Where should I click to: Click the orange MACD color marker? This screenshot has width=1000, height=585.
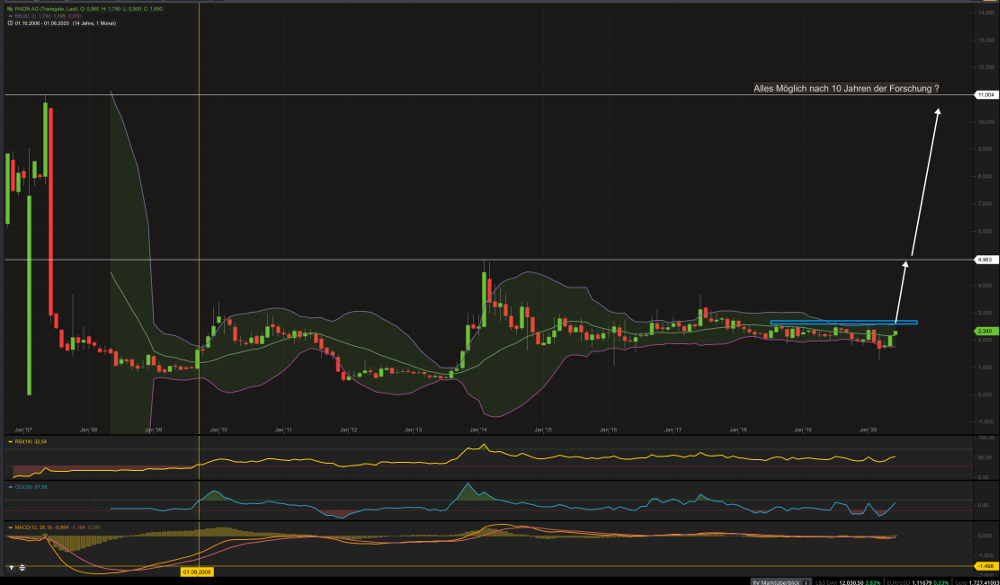[10, 527]
